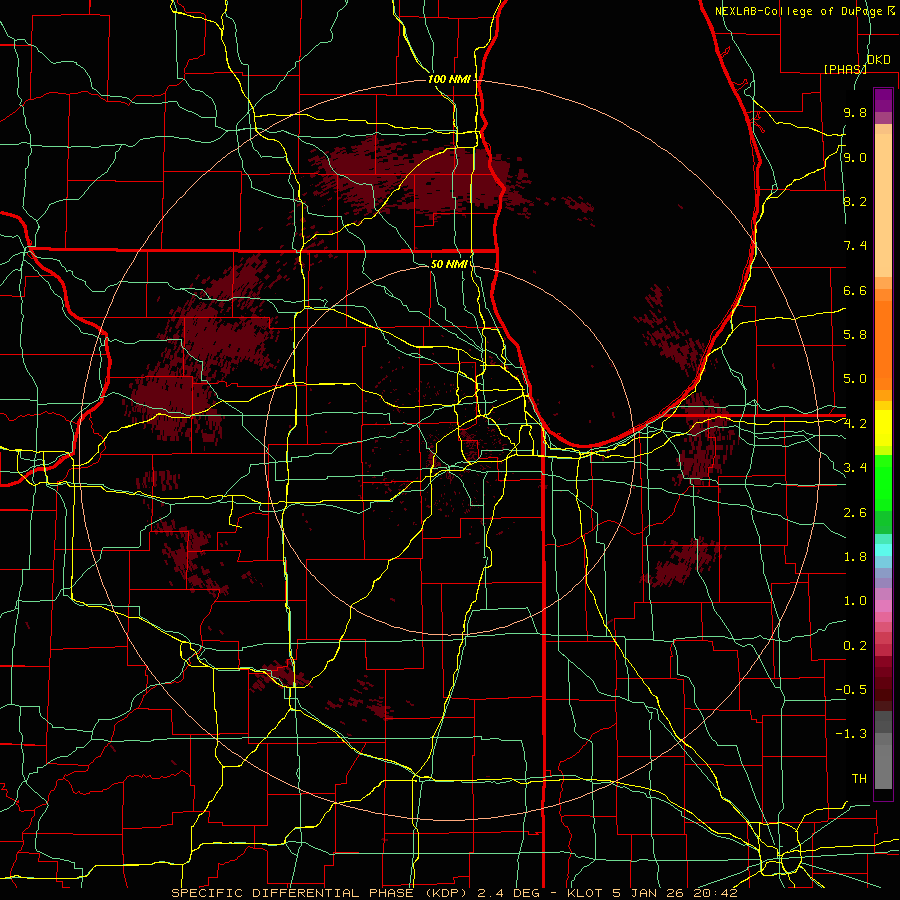Click the 100 NMI range ring label
Image resolution: width=900 pixels, height=900 pixels.
click(449, 79)
